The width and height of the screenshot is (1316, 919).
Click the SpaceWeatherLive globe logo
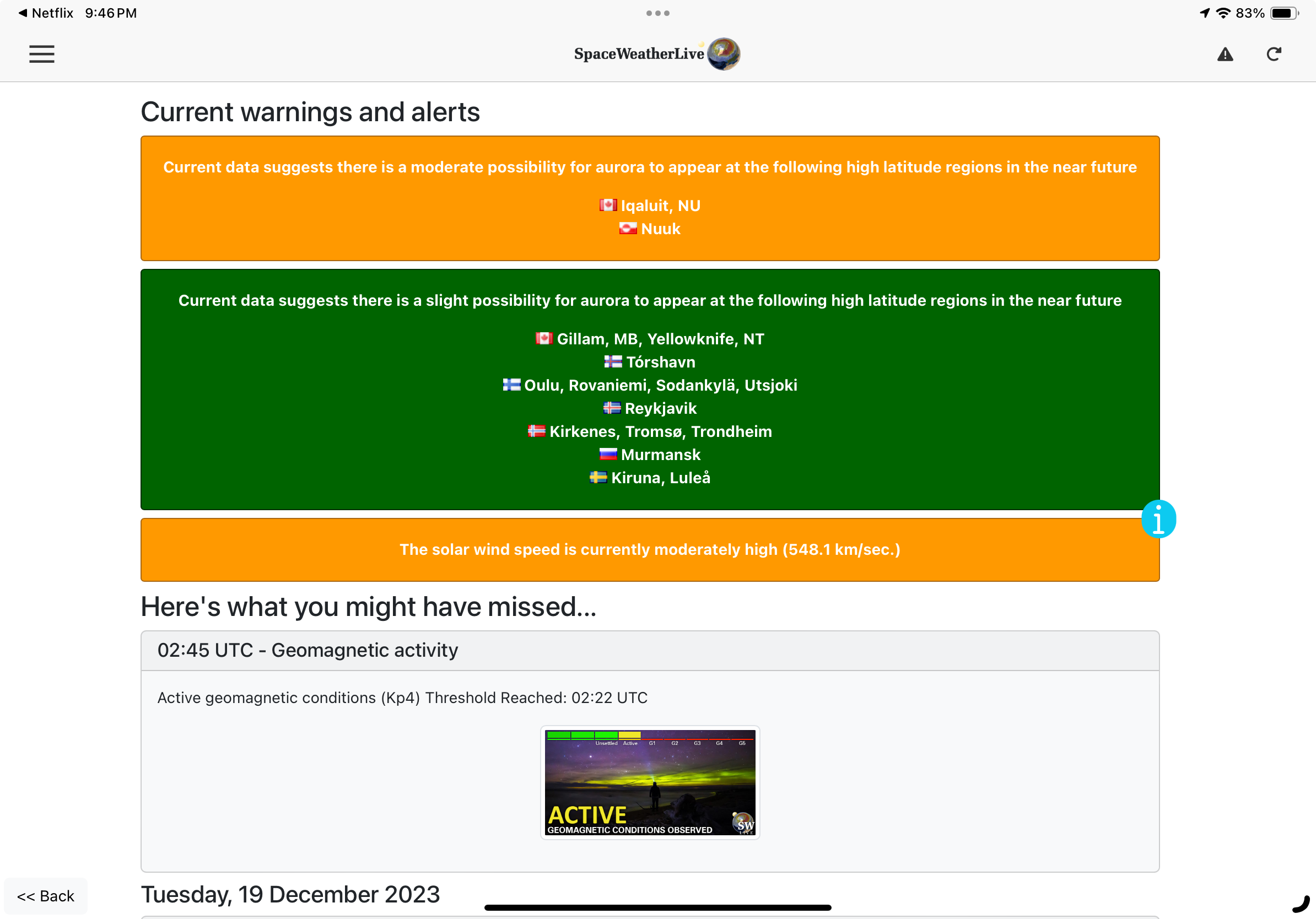coord(724,54)
